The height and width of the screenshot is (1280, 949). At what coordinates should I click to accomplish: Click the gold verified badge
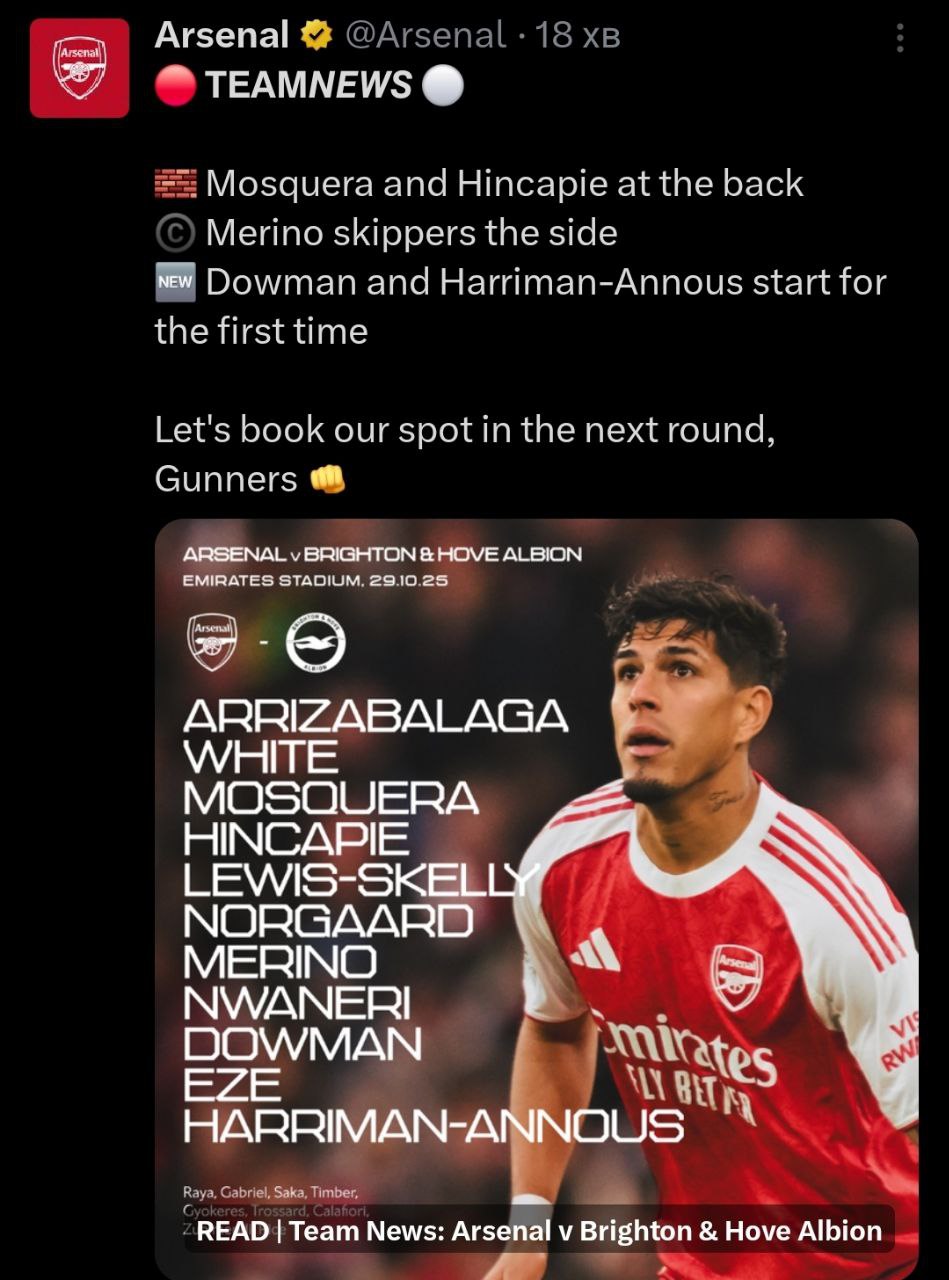click(316, 36)
